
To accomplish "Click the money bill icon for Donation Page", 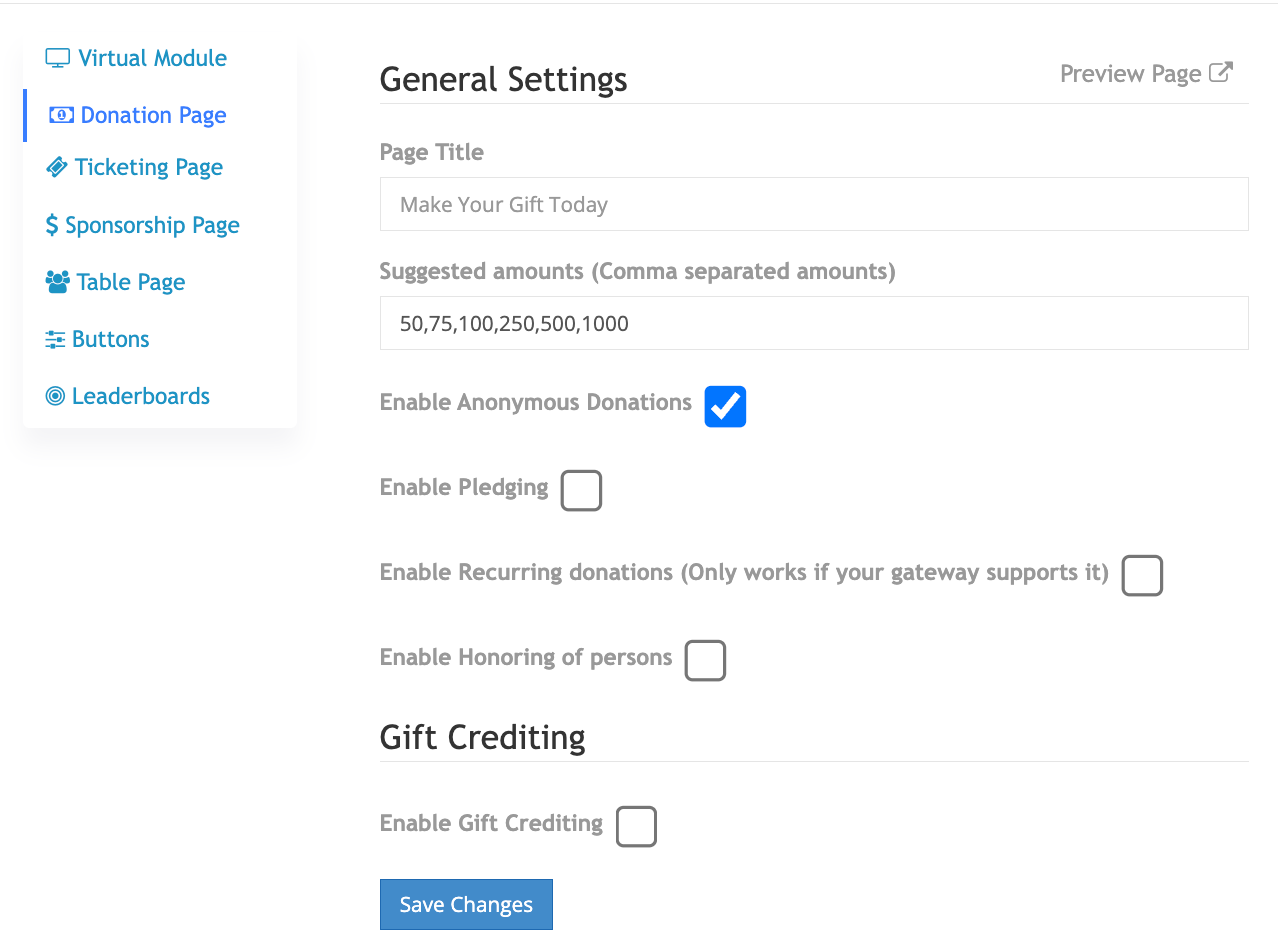I will click(x=61, y=115).
